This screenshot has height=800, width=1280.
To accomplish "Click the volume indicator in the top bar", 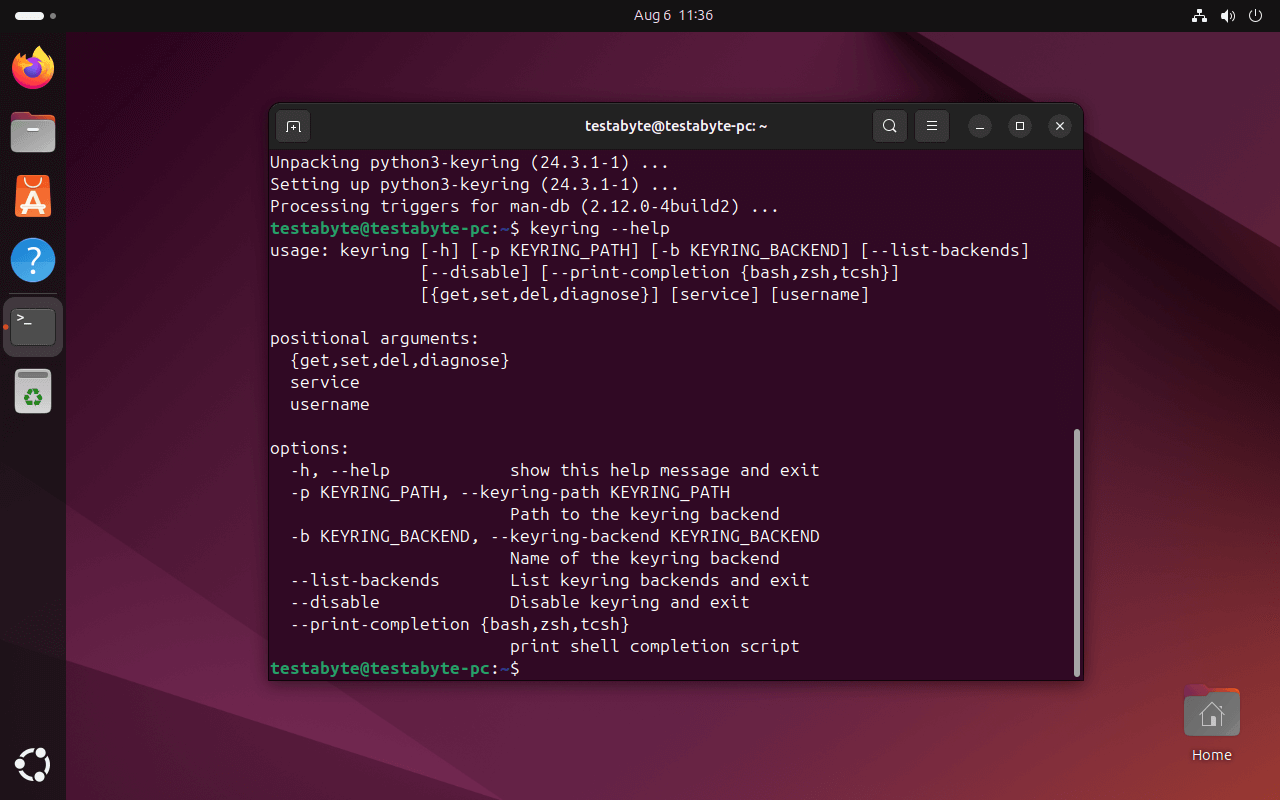I will 1228,15.
